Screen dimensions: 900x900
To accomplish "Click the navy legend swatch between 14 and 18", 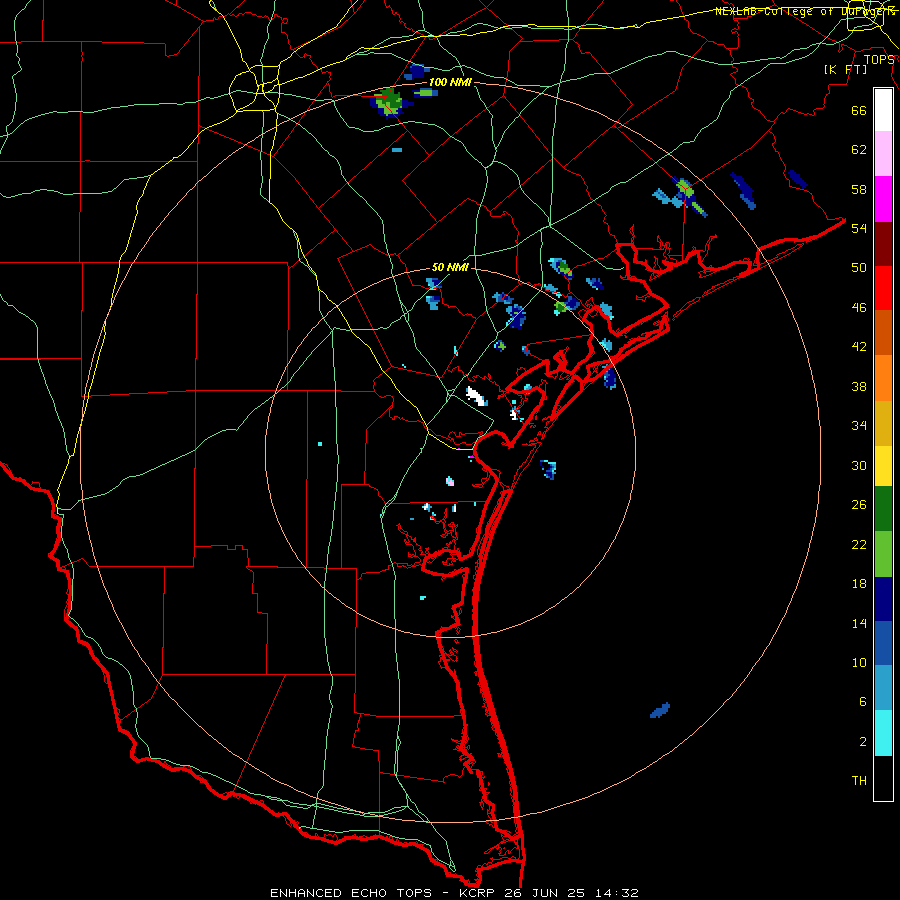I will pos(883,599).
